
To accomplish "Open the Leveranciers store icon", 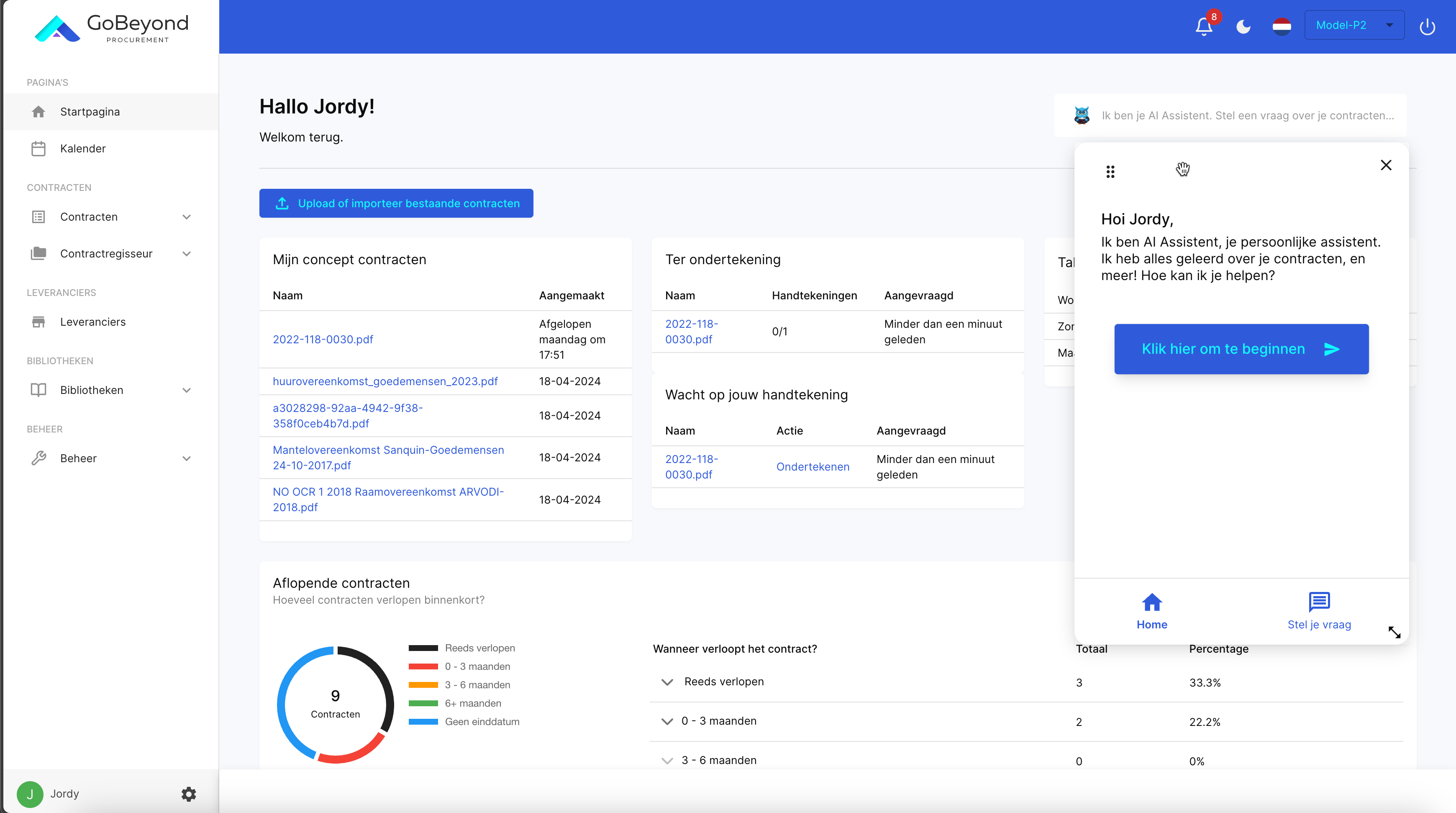I will point(38,322).
